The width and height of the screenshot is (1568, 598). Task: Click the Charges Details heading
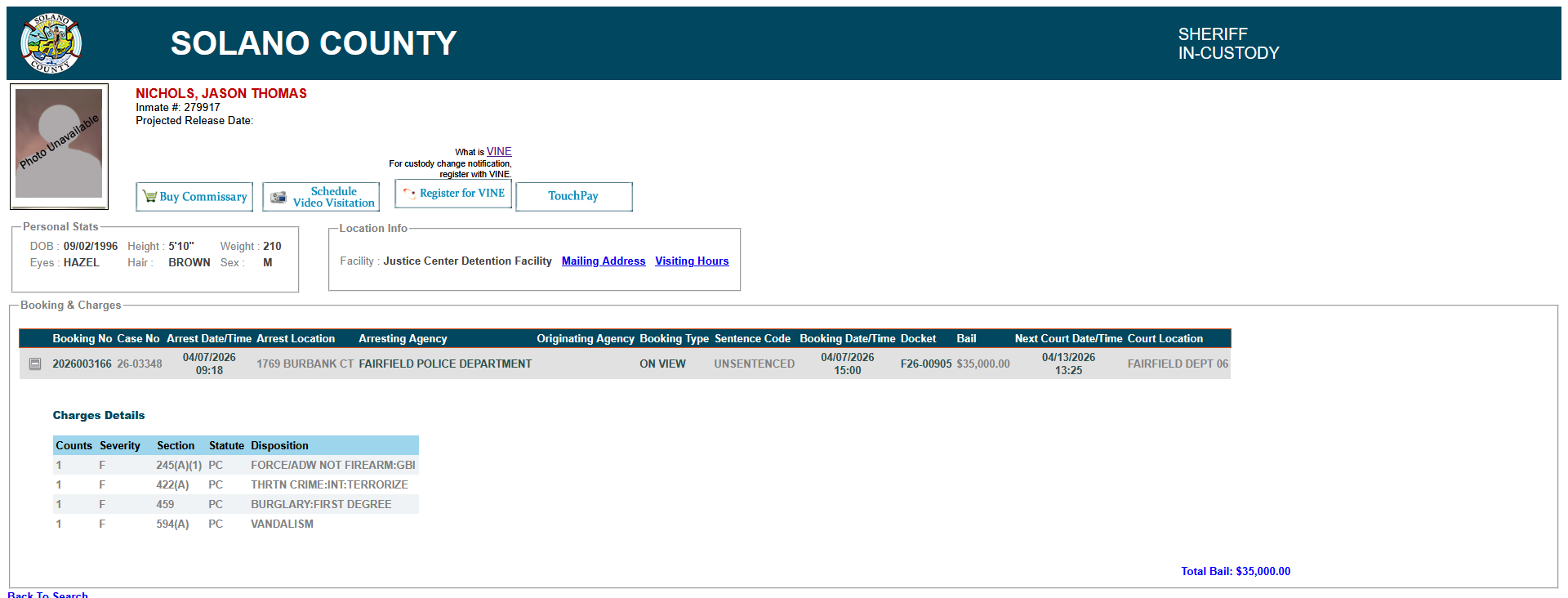99,416
